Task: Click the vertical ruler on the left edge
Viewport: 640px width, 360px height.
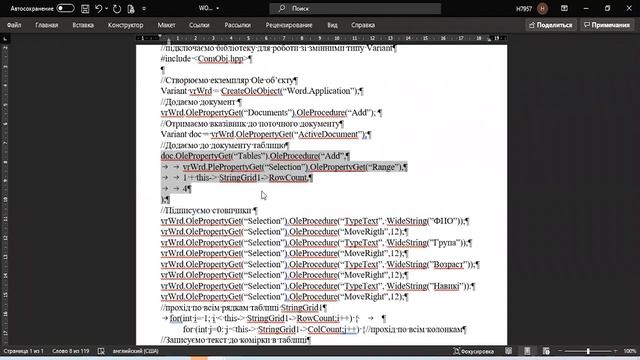Action: click(x=5, y=196)
